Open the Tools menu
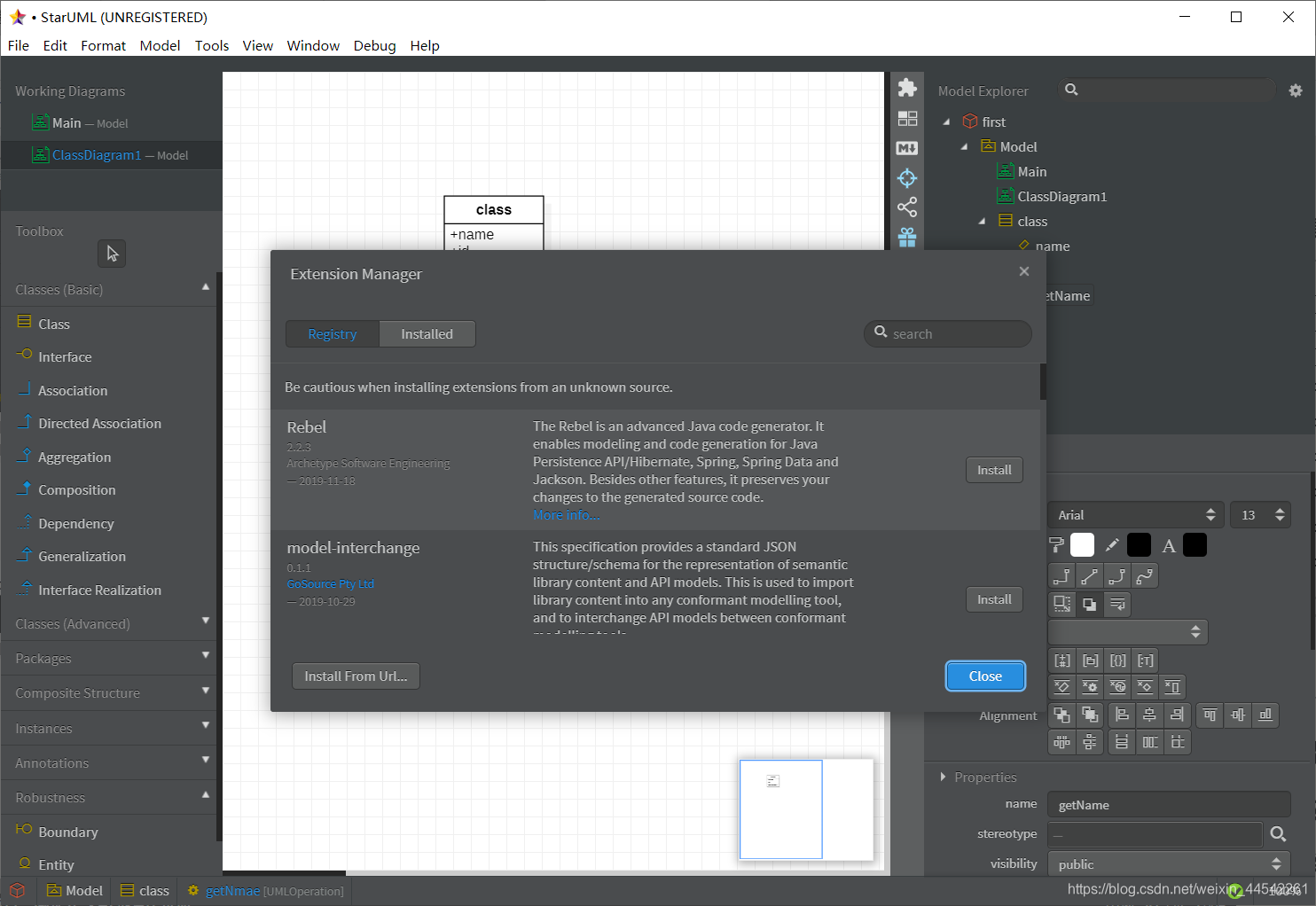 [x=212, y=45]
